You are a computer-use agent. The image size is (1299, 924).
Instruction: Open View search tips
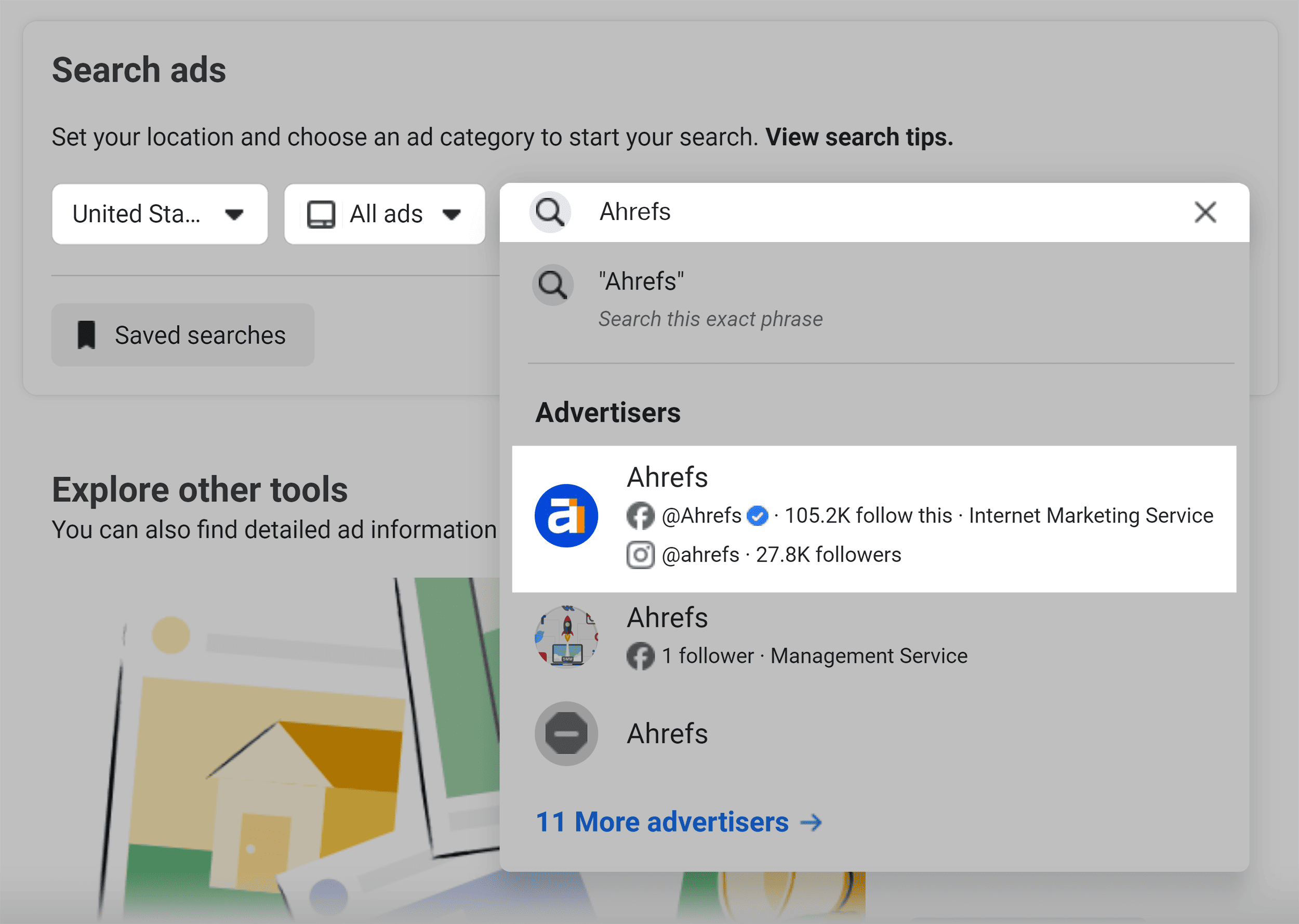[858, 137]
